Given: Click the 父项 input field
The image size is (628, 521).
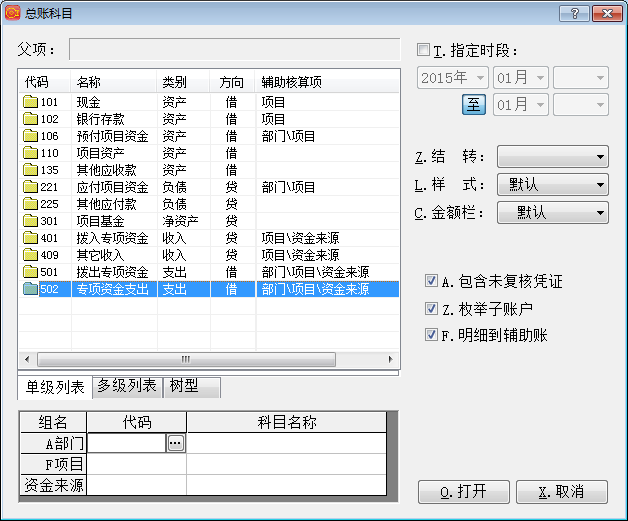Looking at the screenshot, I should click(235, 49).
